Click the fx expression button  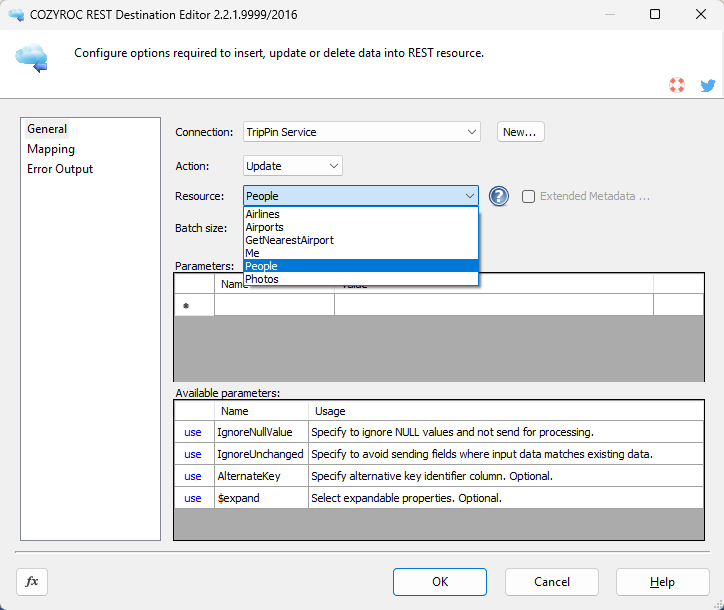(32, 581)
